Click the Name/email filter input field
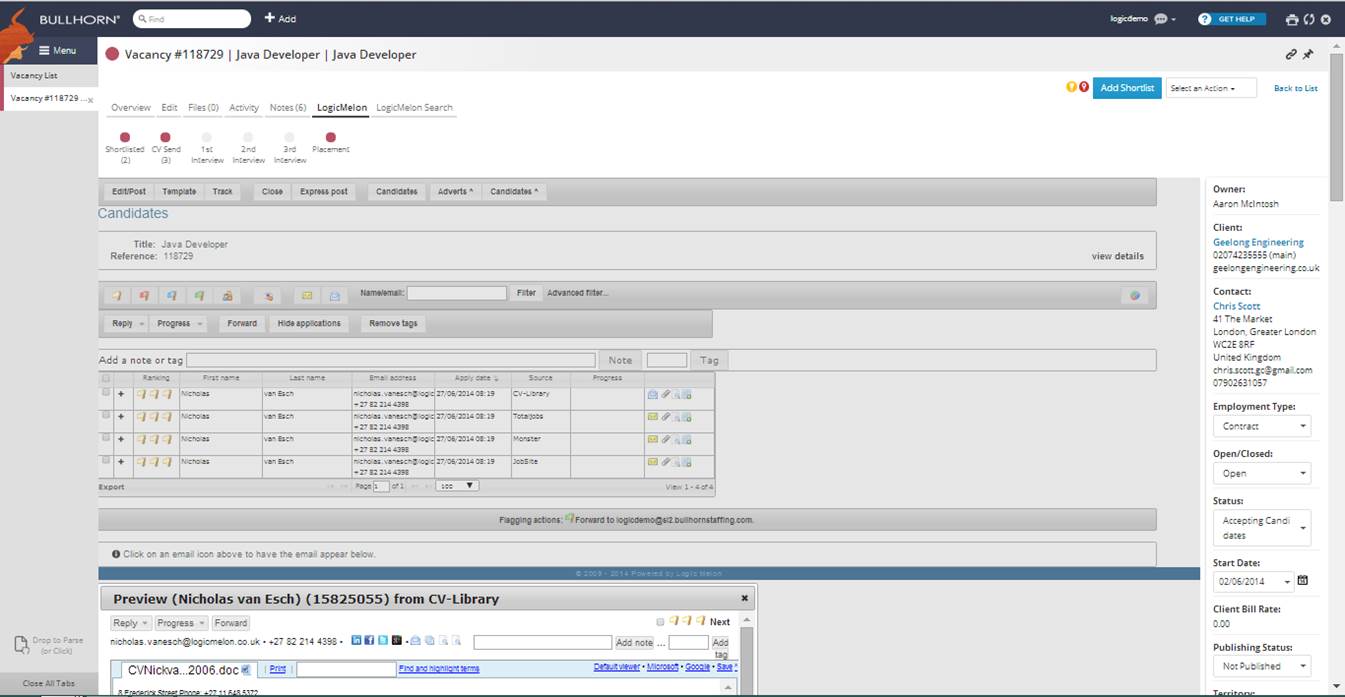The height and width of the screenshot is (697, 1345). (457, 293)
